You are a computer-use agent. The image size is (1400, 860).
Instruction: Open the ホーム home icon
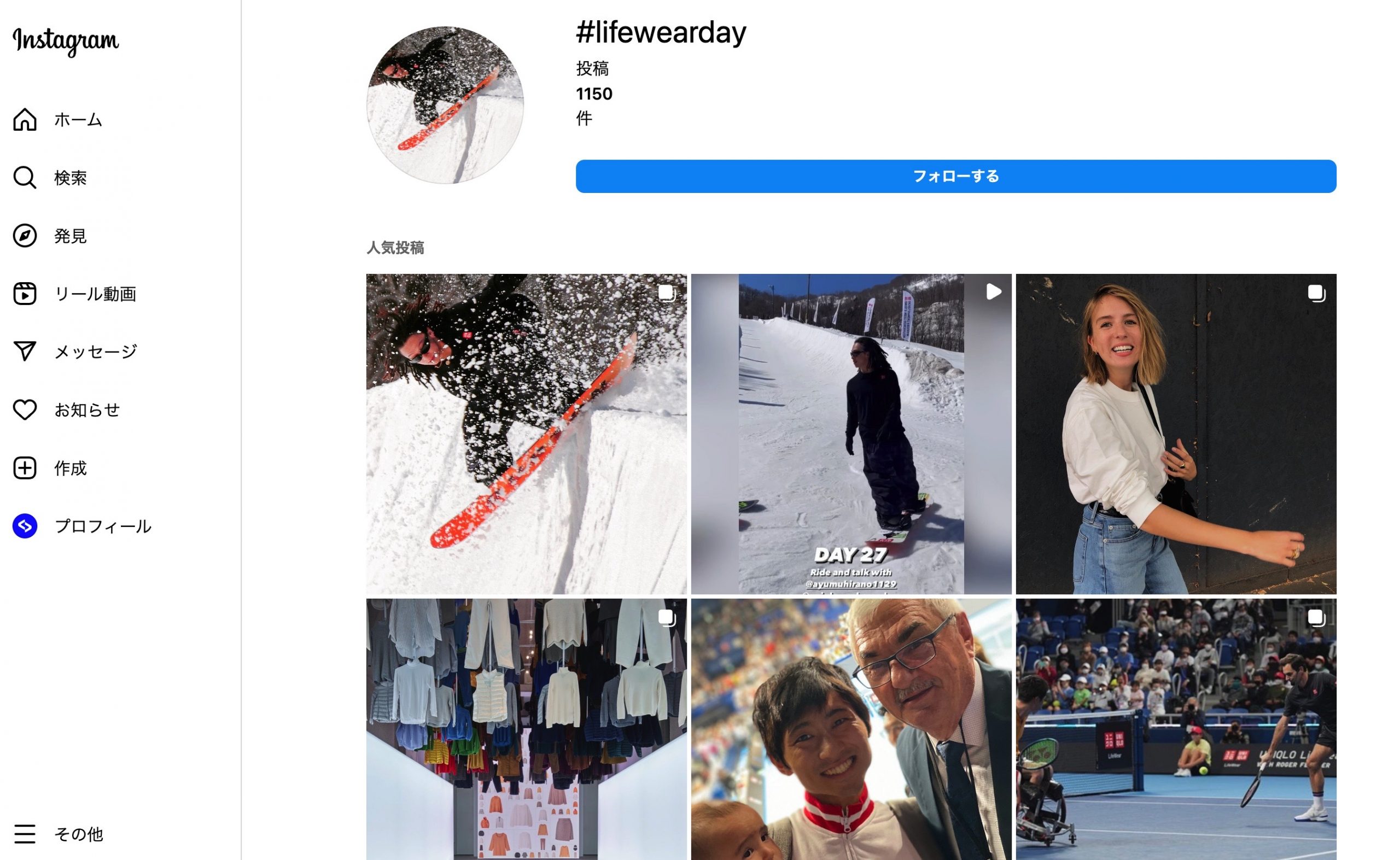click(25, 119)
